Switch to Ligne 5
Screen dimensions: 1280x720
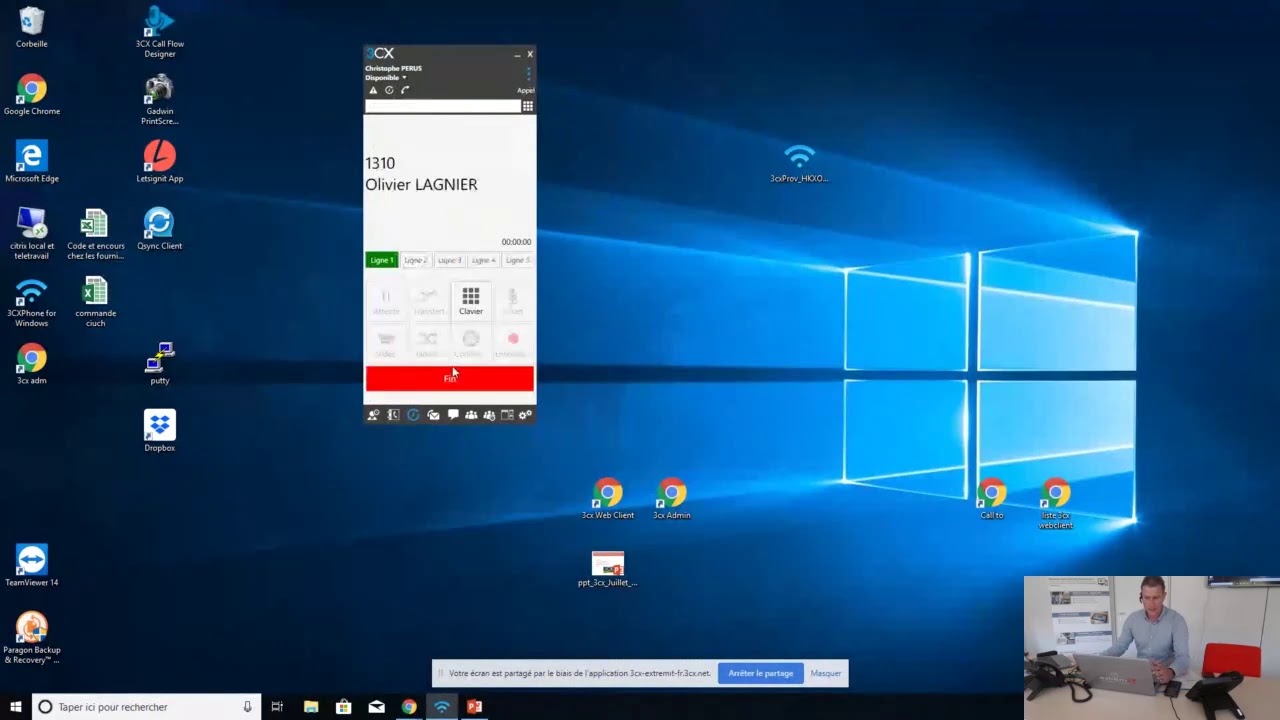pyautogui.click(x=517, y=260)
